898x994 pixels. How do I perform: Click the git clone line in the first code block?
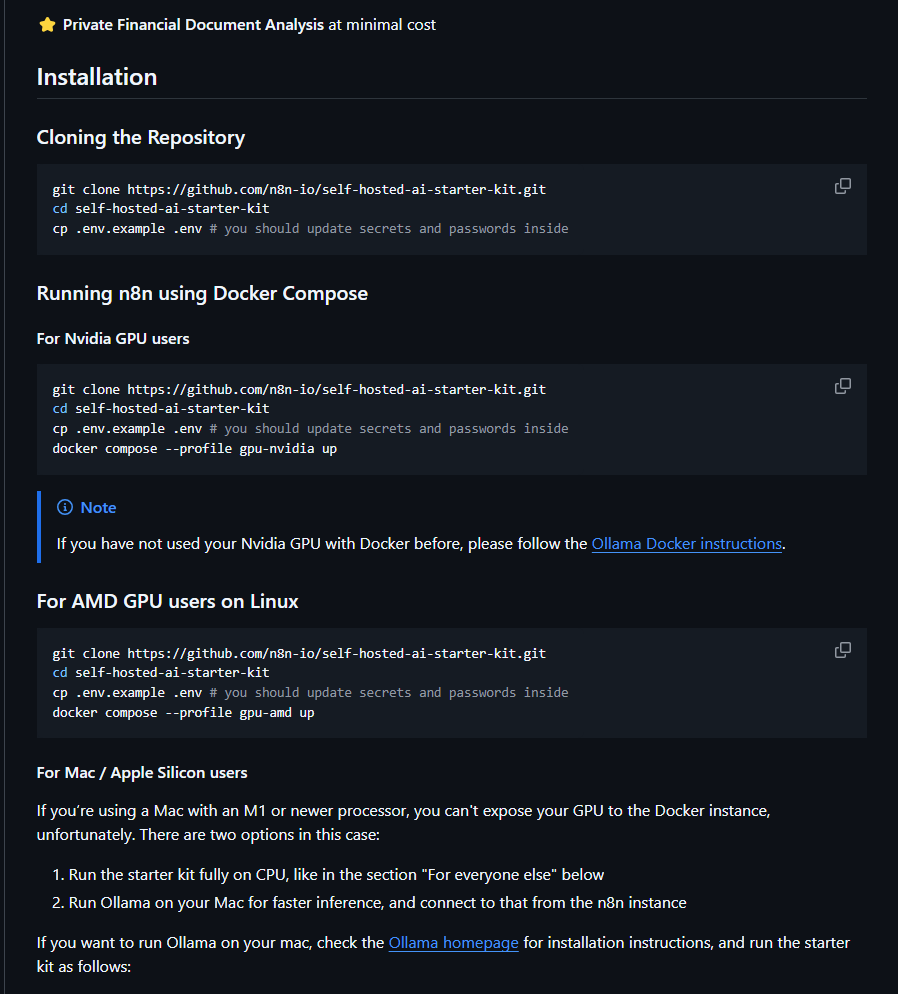pyautogui.click(x=299, y=189)
